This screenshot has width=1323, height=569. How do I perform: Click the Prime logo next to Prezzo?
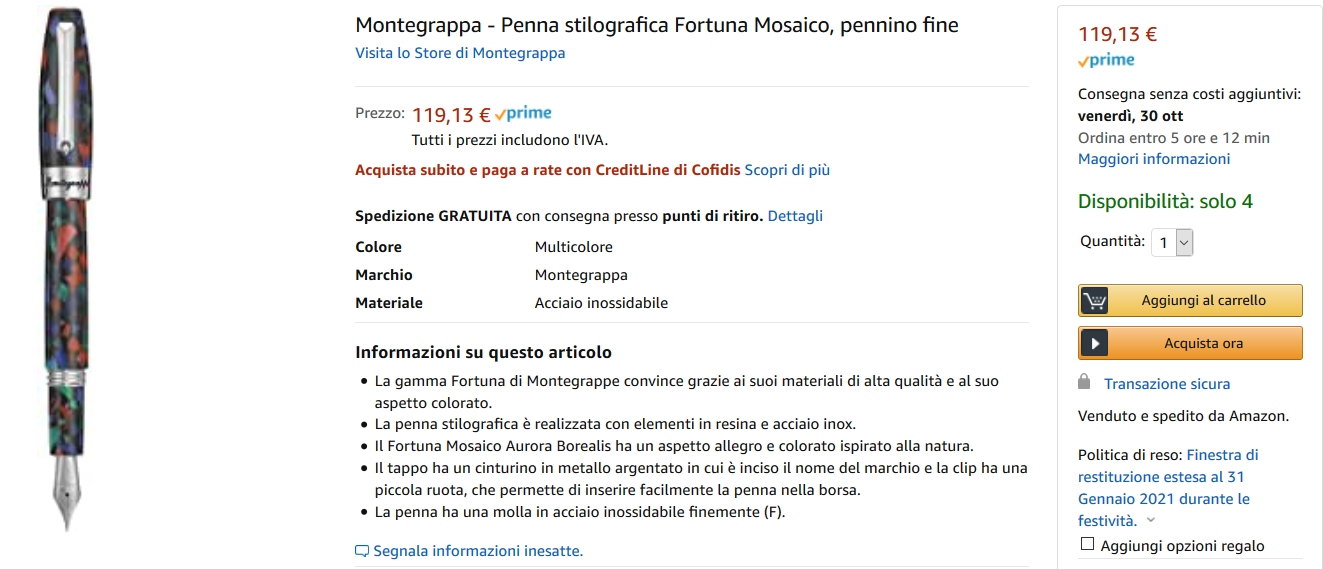click(523, 114)
